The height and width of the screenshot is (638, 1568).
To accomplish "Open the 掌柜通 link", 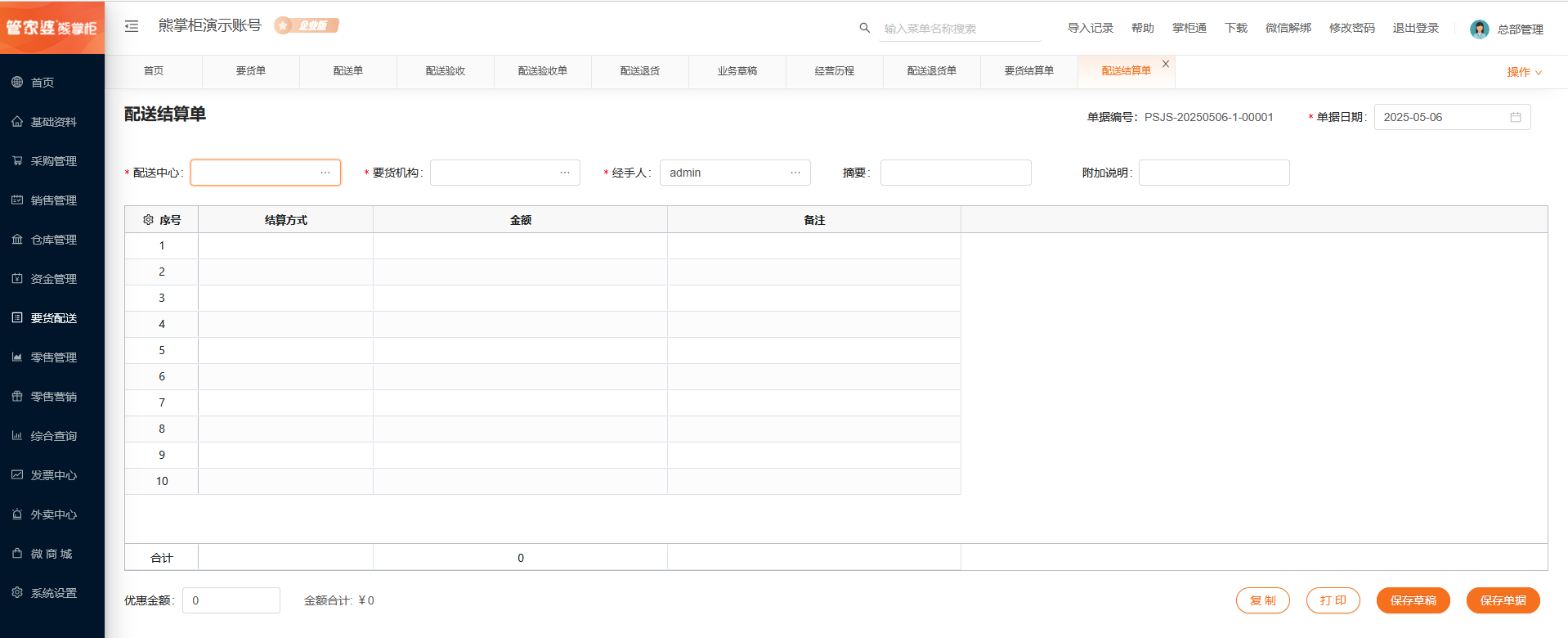I will [x=1189, y=28].
